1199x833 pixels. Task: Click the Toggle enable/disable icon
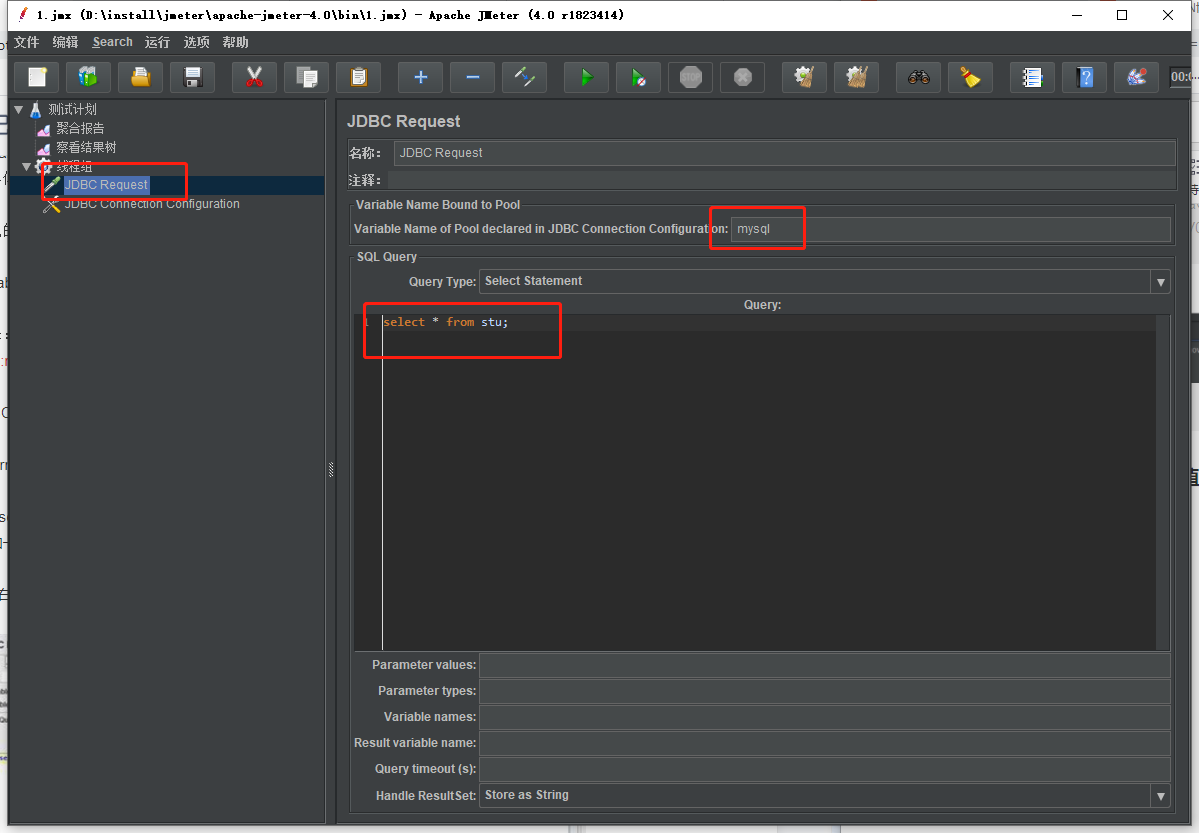(x=524, y=77)
